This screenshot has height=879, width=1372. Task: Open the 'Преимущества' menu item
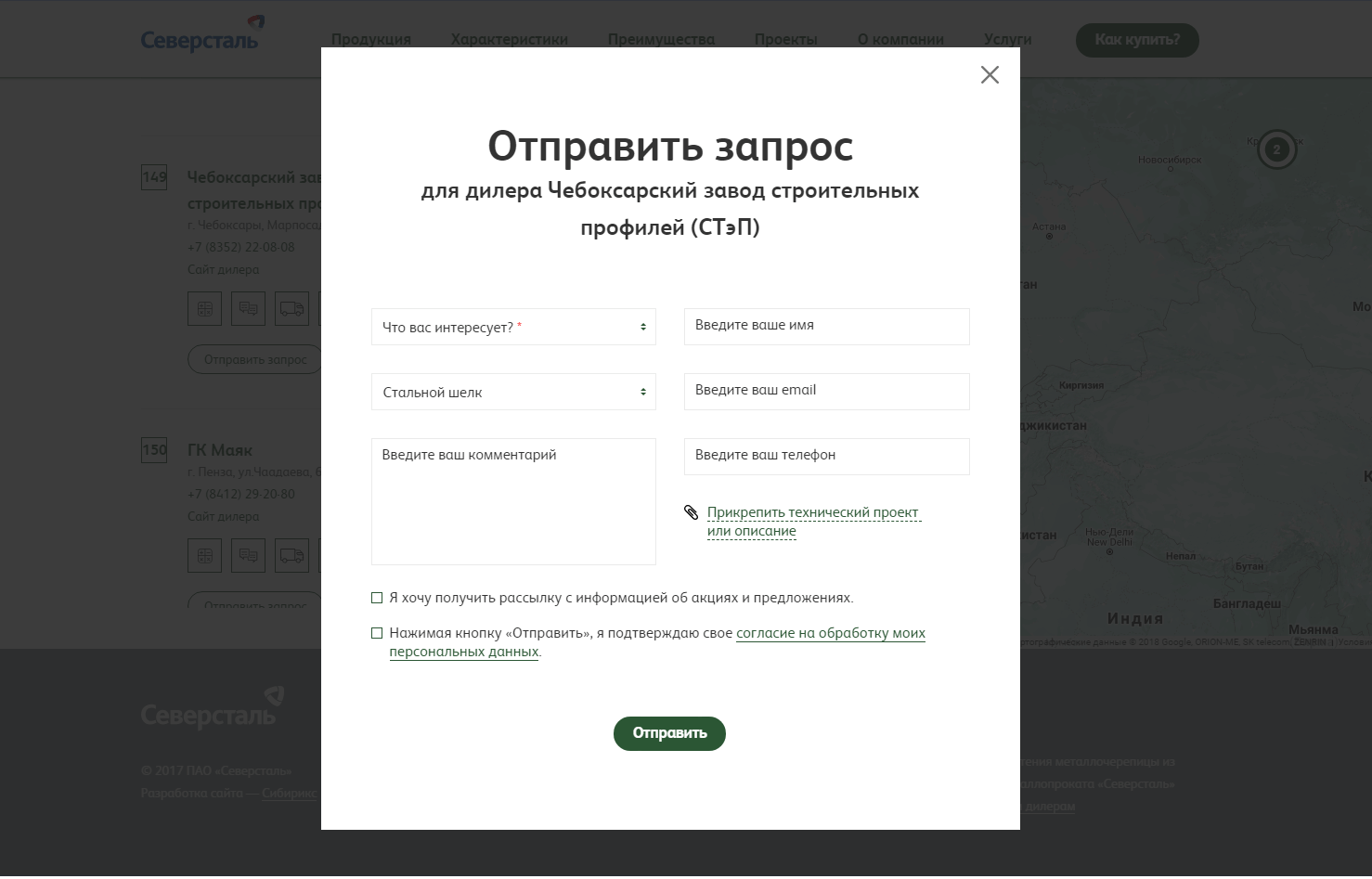(661, 39)
